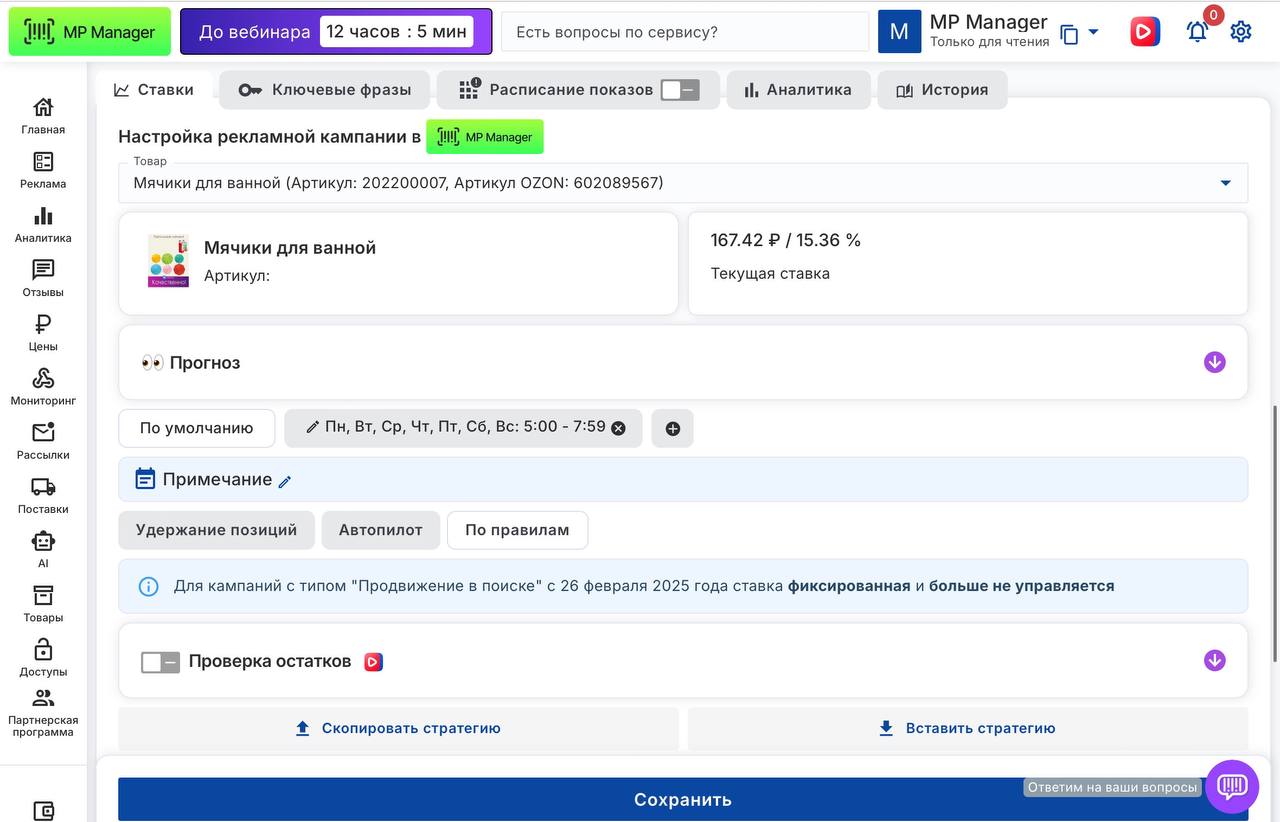Screen dimensions: 1280x822
Task: Click Скопировать стратегию button
Action: pos(398,729)
